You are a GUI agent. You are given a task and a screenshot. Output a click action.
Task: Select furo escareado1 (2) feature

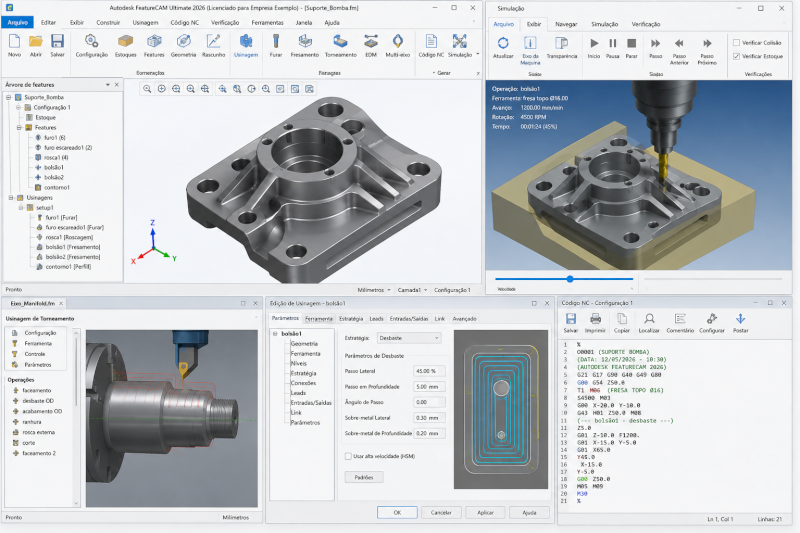tap(67, 147)
